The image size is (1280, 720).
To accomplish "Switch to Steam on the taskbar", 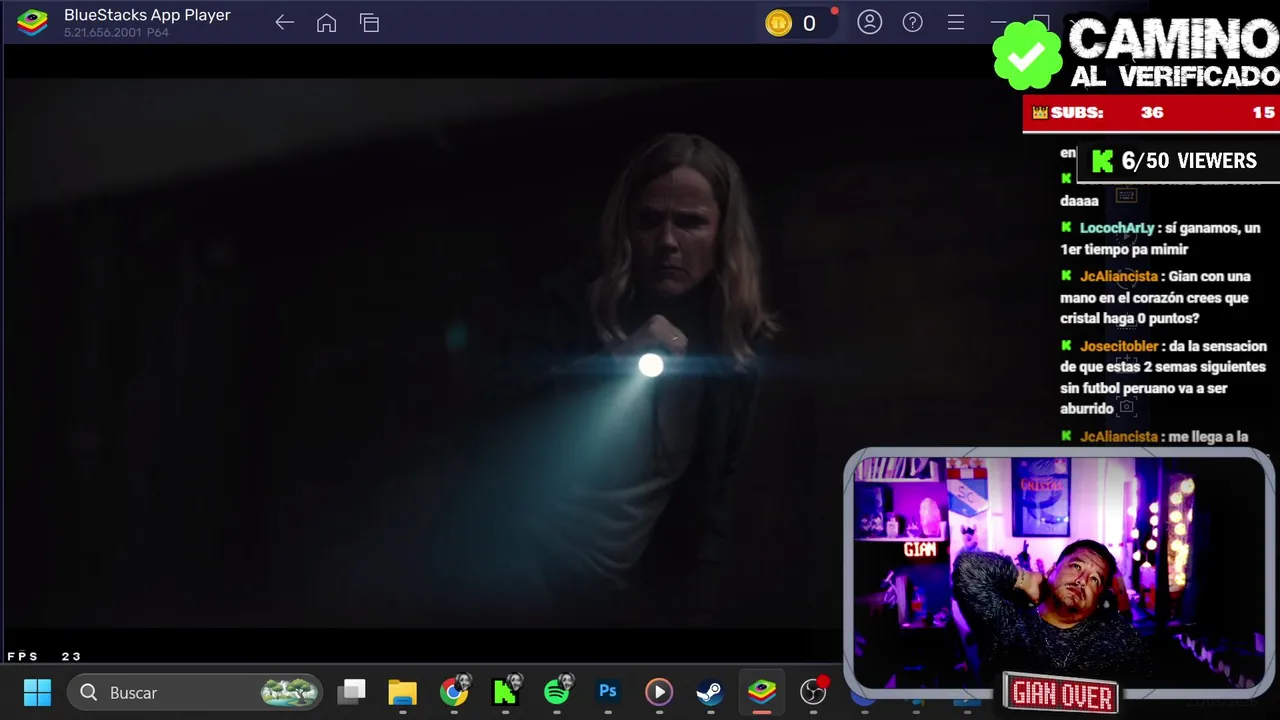I will click(x=710, y=692).
